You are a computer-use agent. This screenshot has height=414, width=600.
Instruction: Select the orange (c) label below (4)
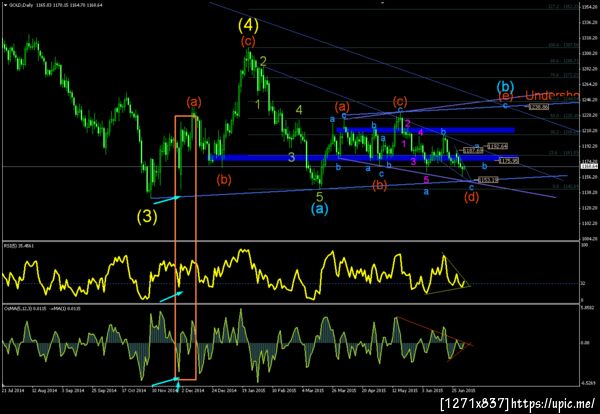coord(248,41)
